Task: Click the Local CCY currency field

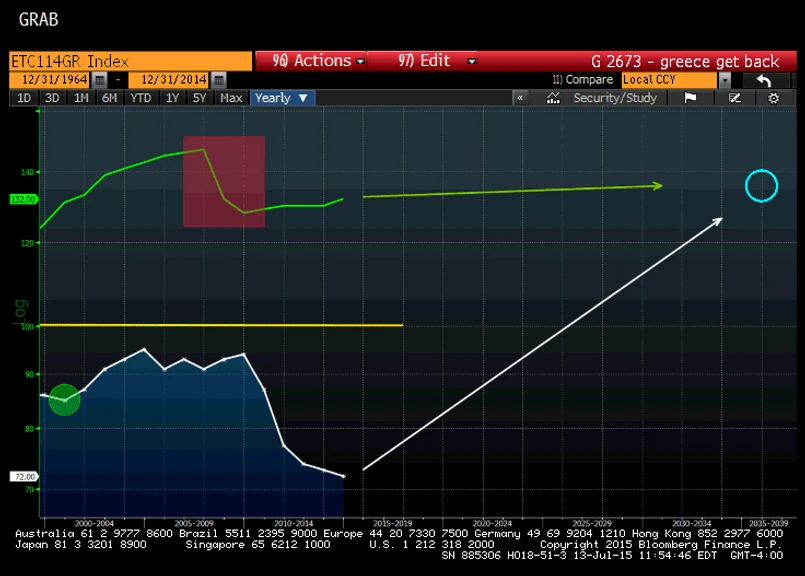Action: [x=669, y=80]
